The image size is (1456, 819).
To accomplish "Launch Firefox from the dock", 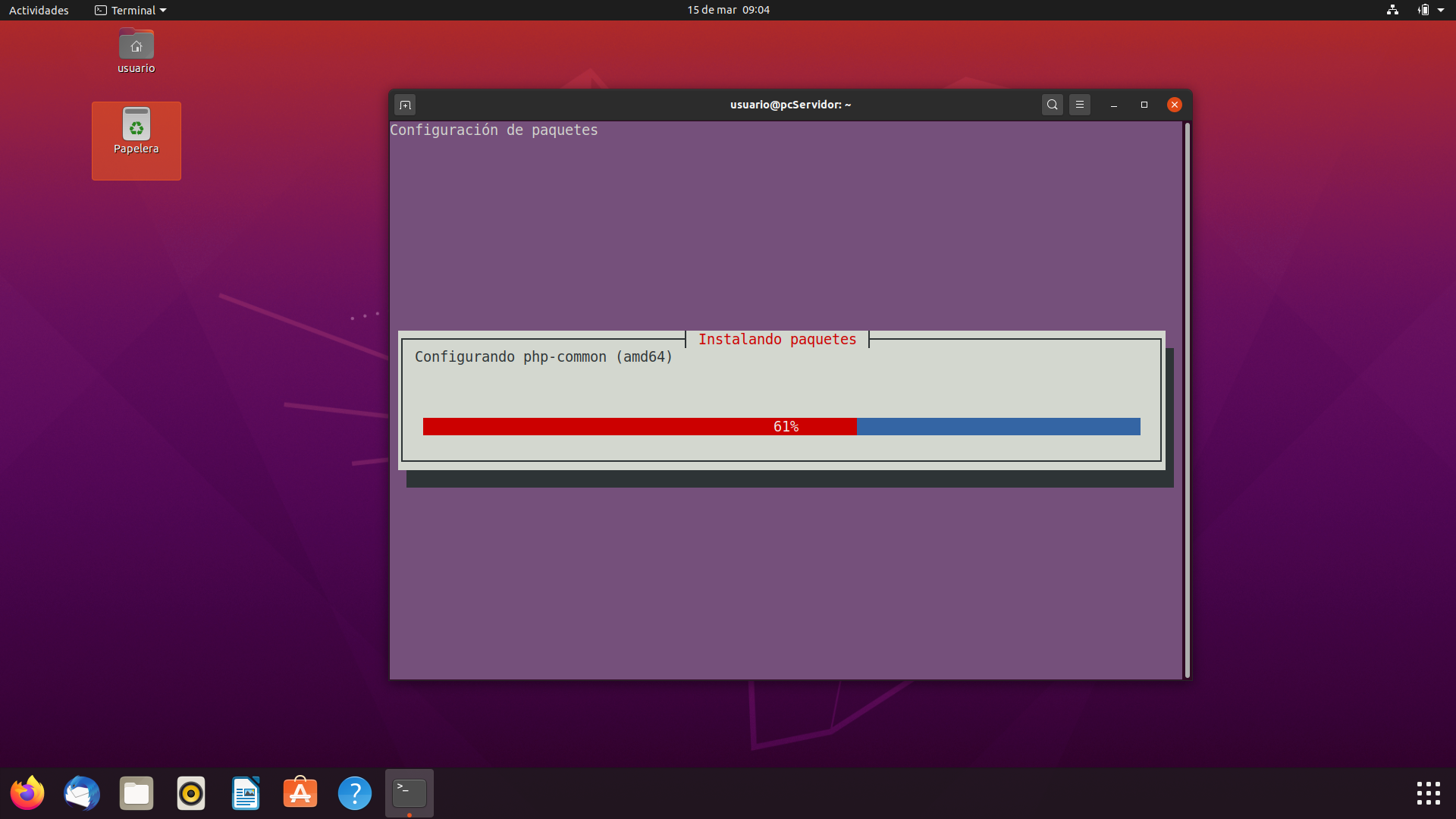I will point(27,793).
